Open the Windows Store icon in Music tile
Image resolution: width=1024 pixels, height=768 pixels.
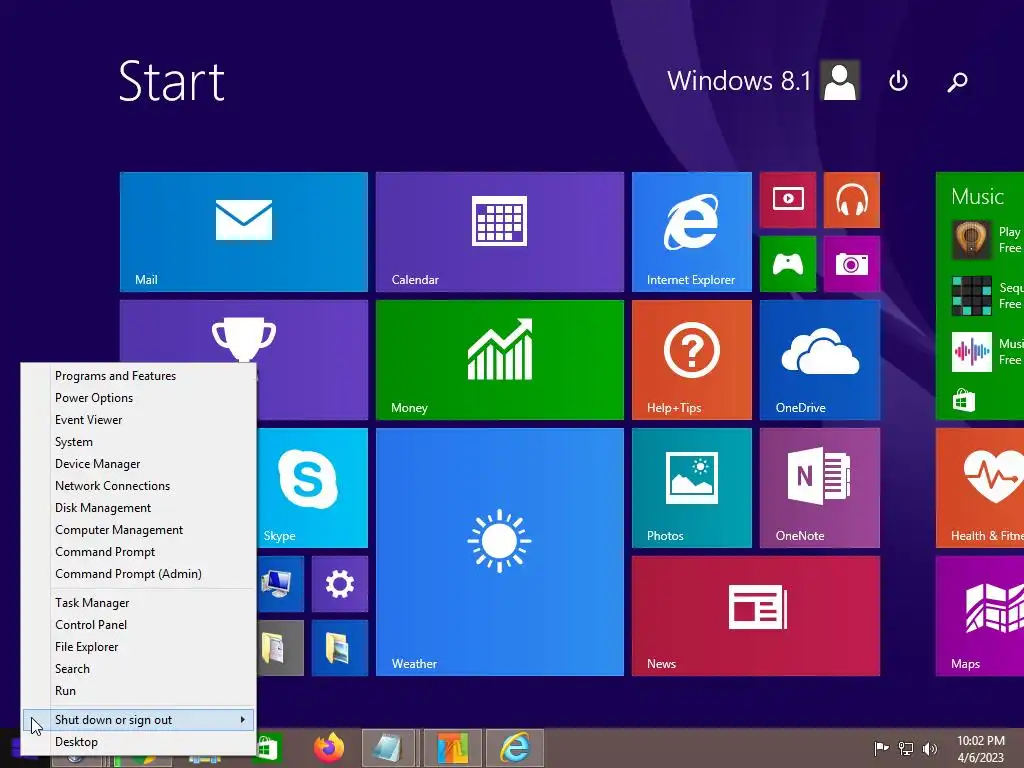click(x=963, y=400)
